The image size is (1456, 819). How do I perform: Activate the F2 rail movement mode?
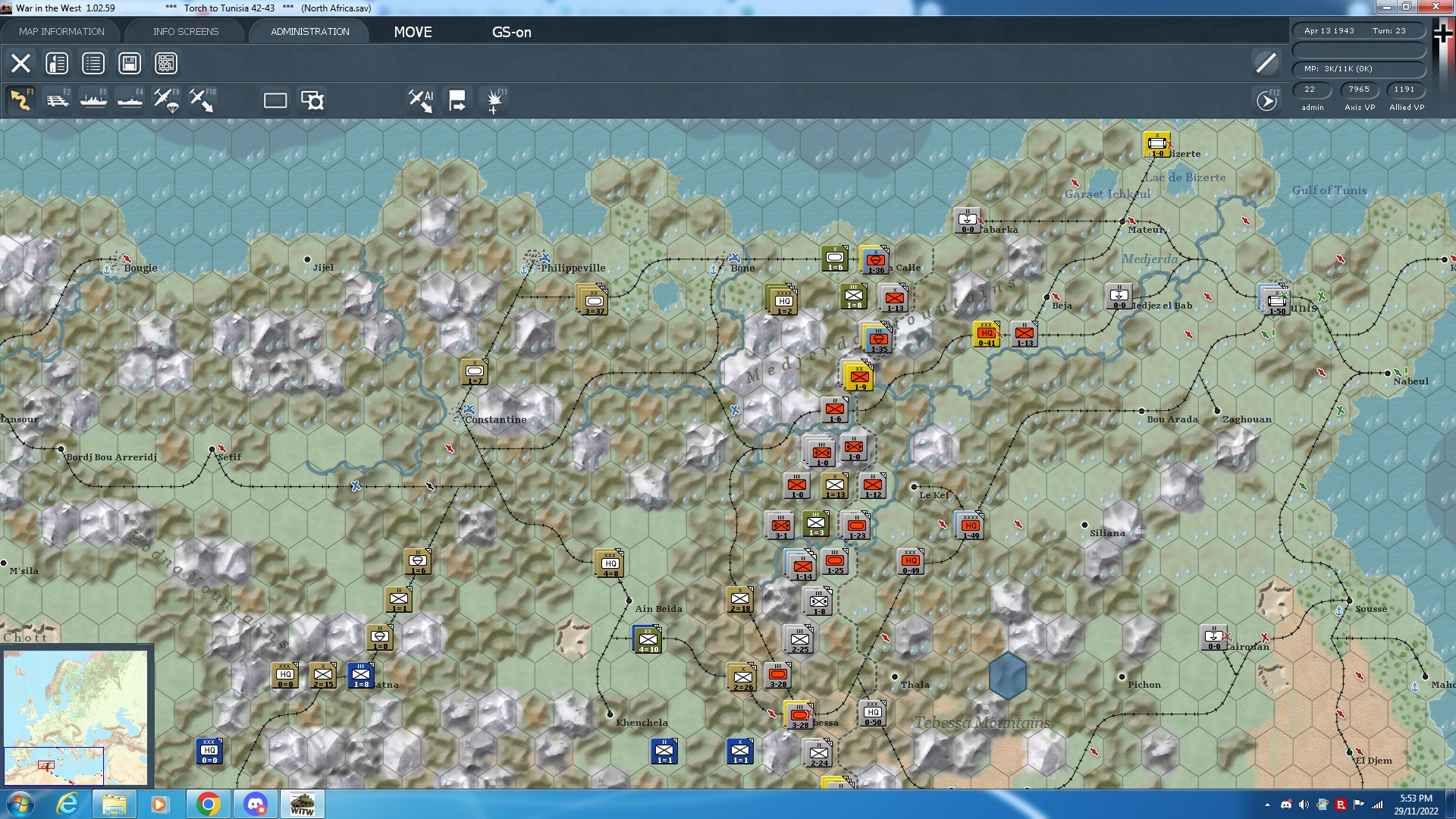pyautogui.click(x=58, y=100)
